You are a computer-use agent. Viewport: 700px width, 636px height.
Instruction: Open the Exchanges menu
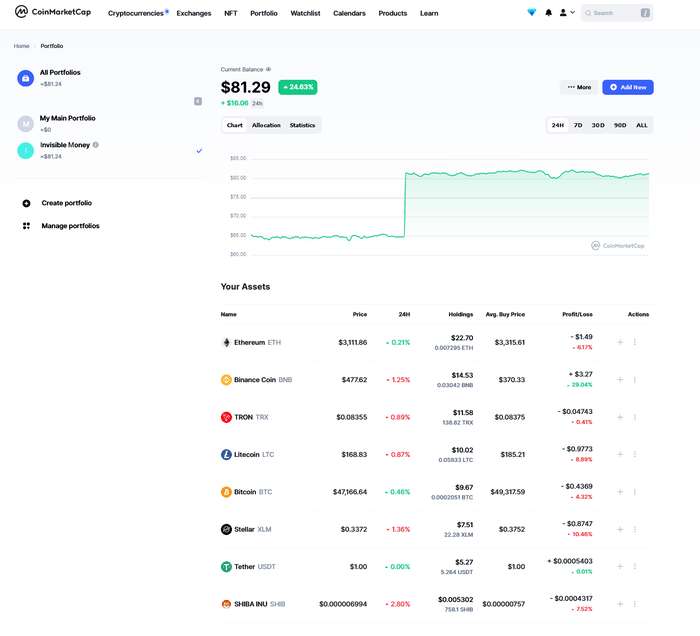tap(194, 13)
